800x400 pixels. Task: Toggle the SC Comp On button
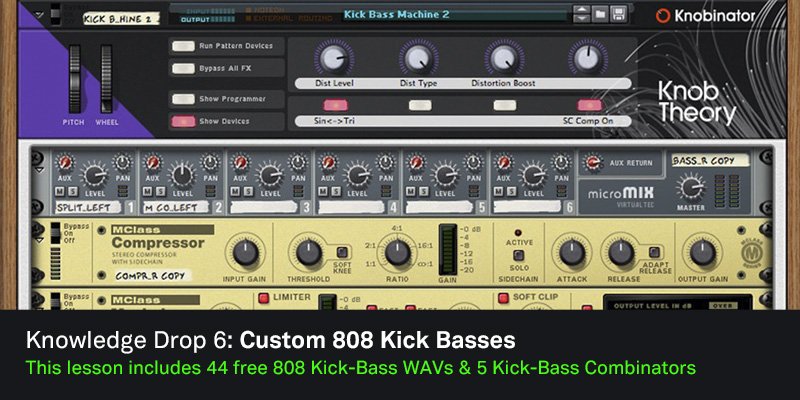(x=589, y=105)
